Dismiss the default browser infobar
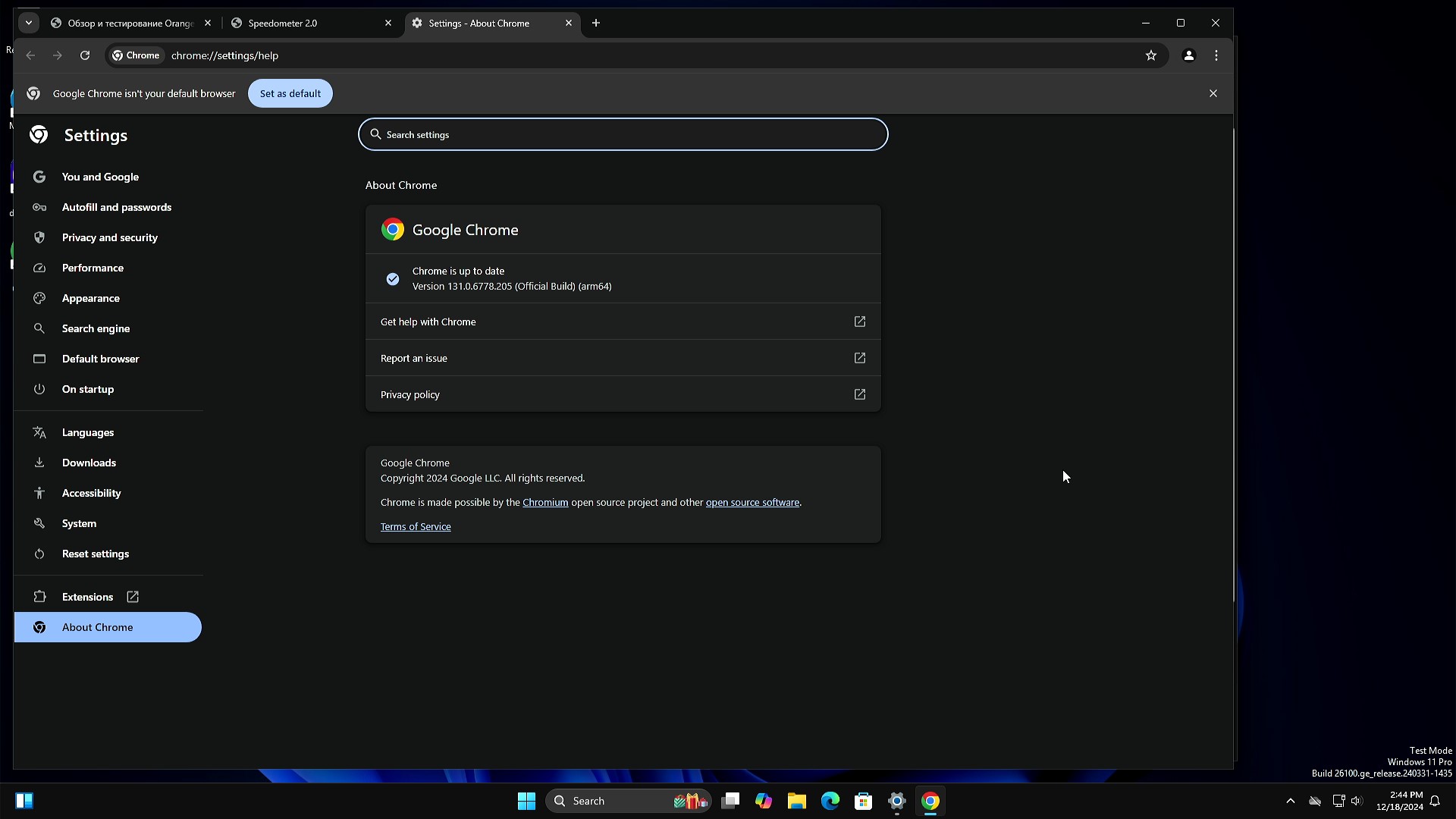This screenshot has height=819, width=1456. point(1213,93)
